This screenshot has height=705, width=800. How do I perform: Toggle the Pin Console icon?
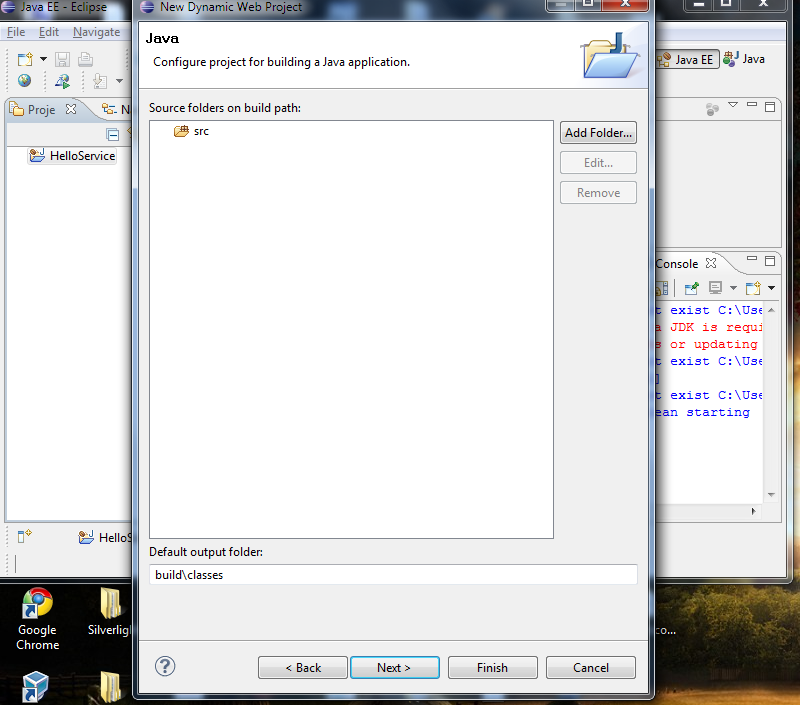(x=691, y=288)
